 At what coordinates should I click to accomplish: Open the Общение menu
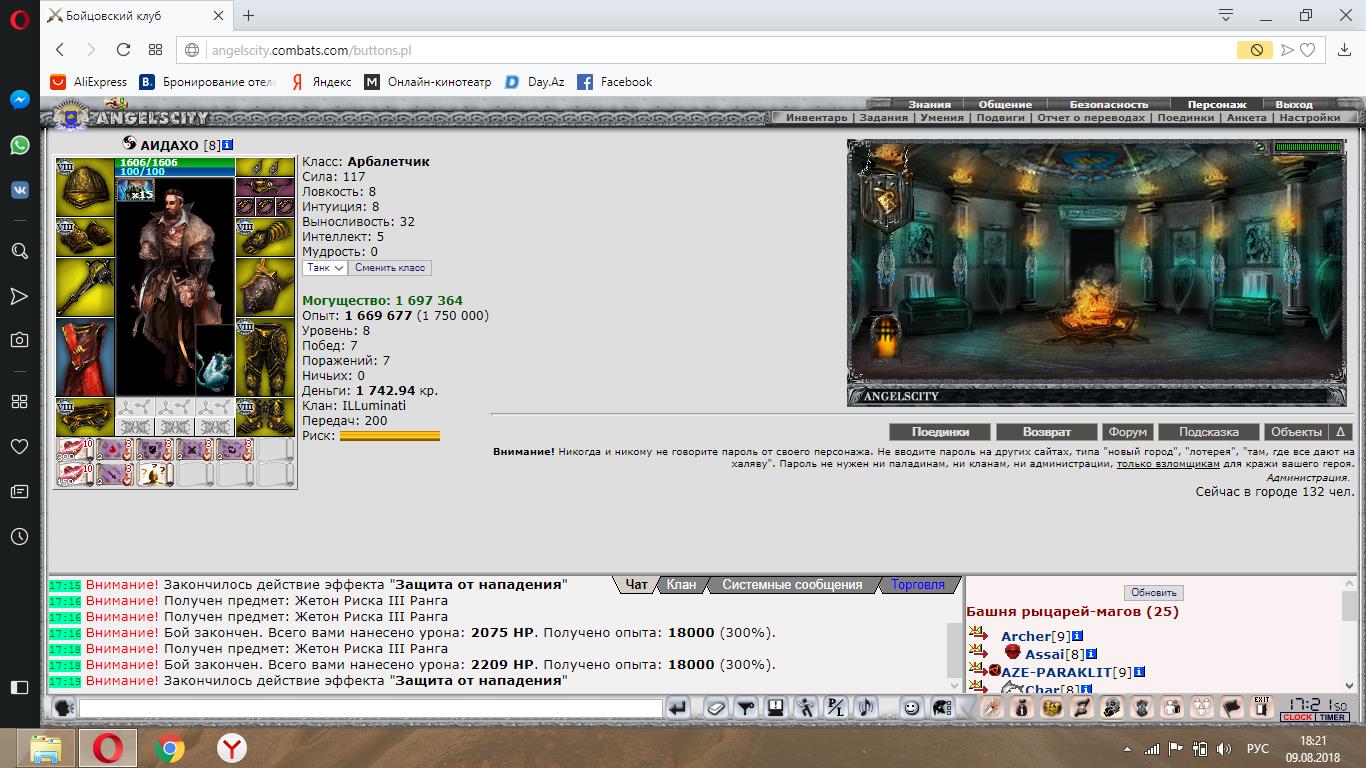click(x=1005, y=104)
